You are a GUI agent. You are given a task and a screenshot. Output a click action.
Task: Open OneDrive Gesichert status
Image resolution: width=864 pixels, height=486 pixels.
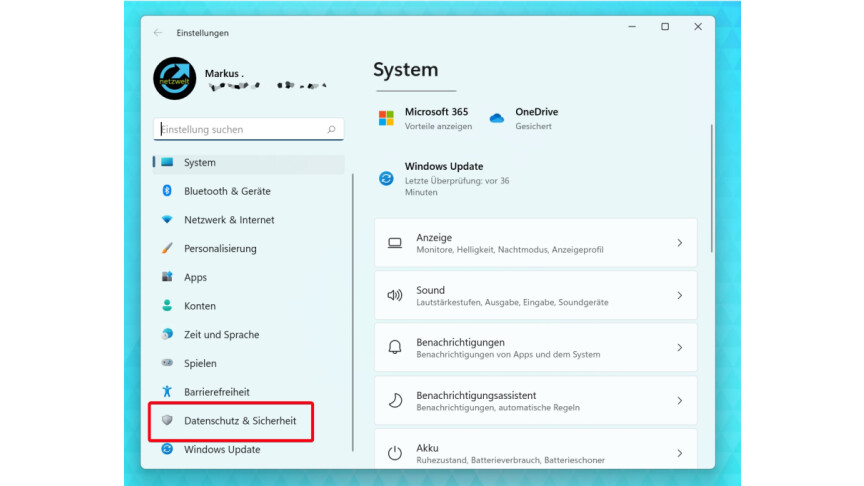point(523,118)
